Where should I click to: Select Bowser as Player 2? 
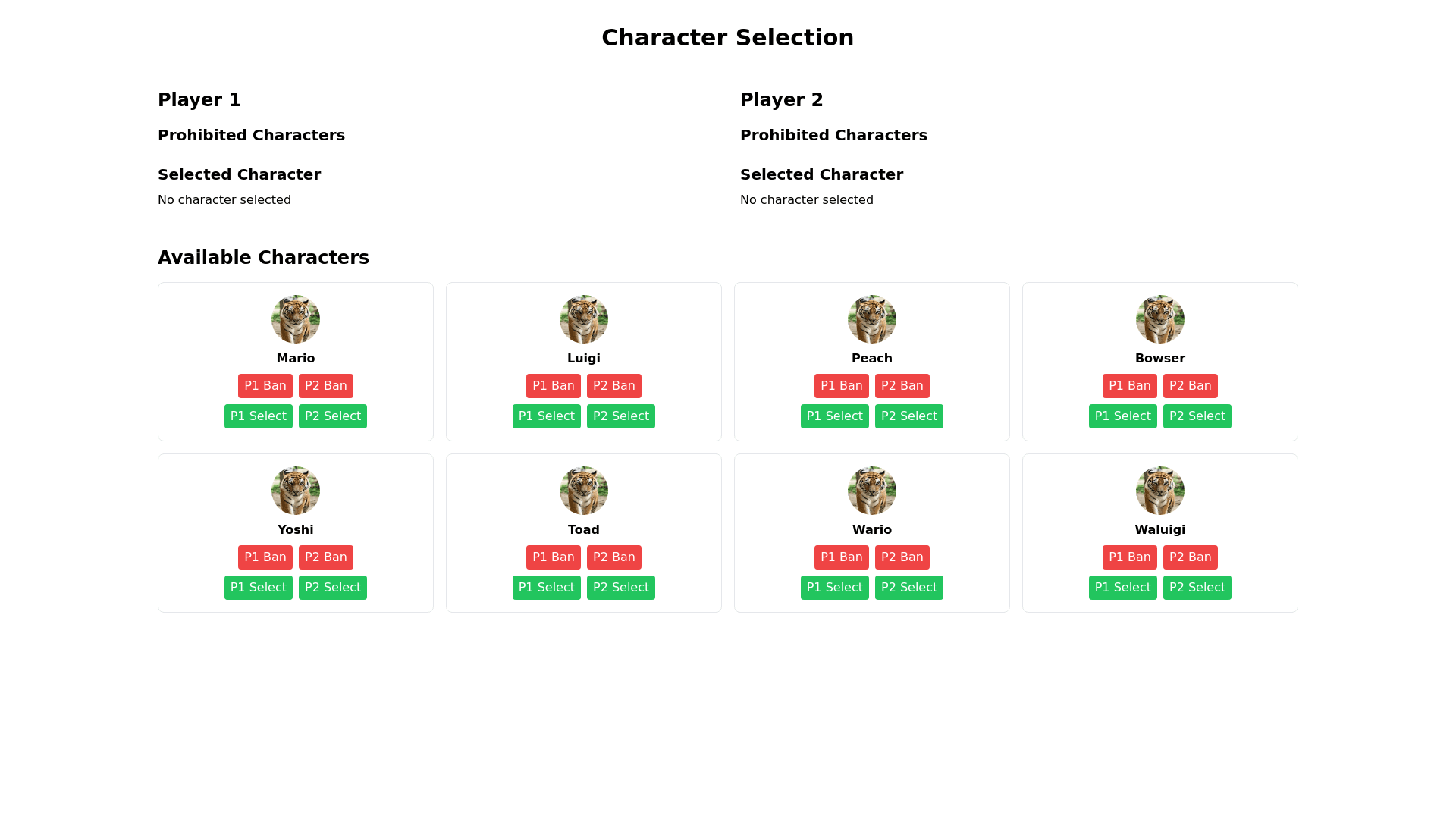(1197, 416)
